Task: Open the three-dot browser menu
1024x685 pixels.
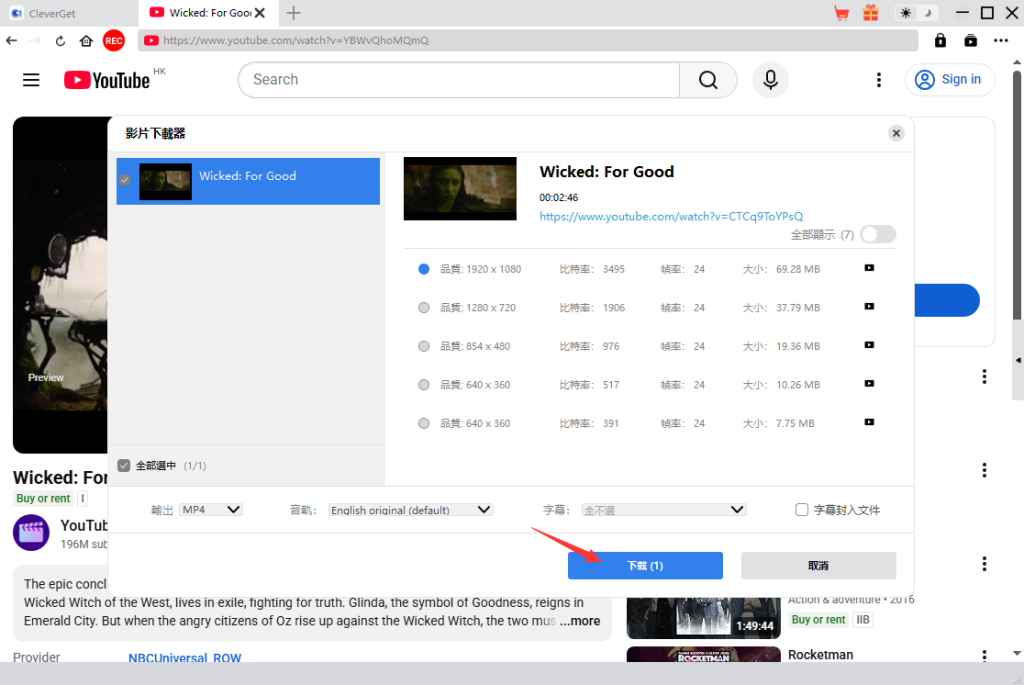Action: (1000, 40)
